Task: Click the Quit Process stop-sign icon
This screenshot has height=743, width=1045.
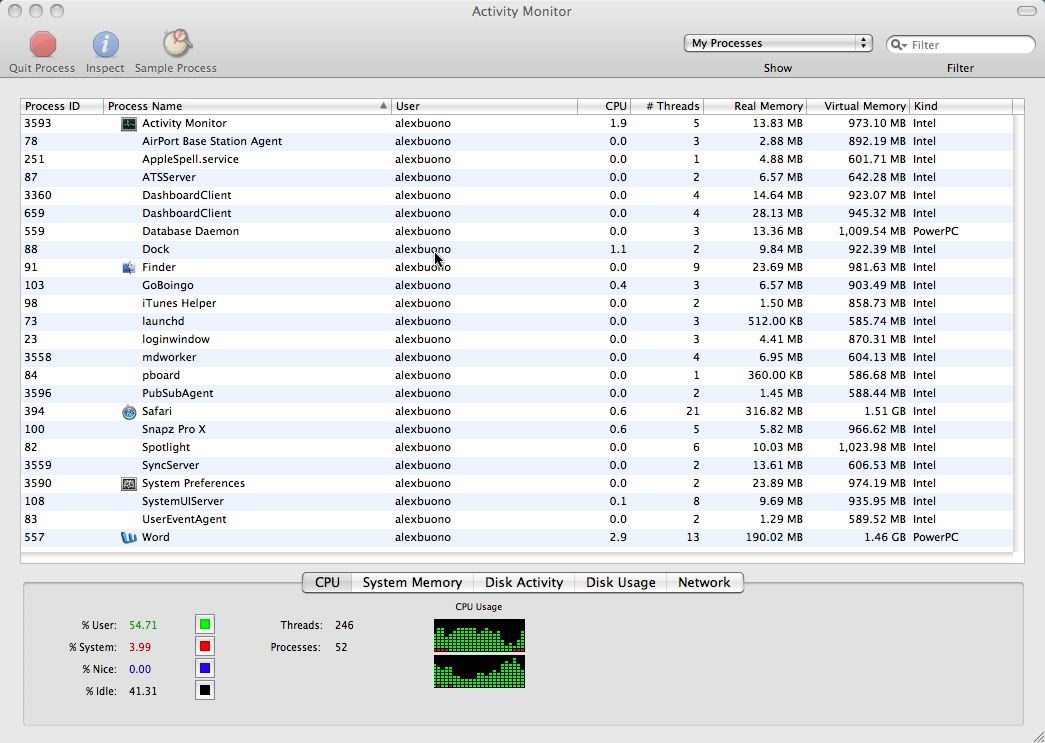Action: coord(43,44)
